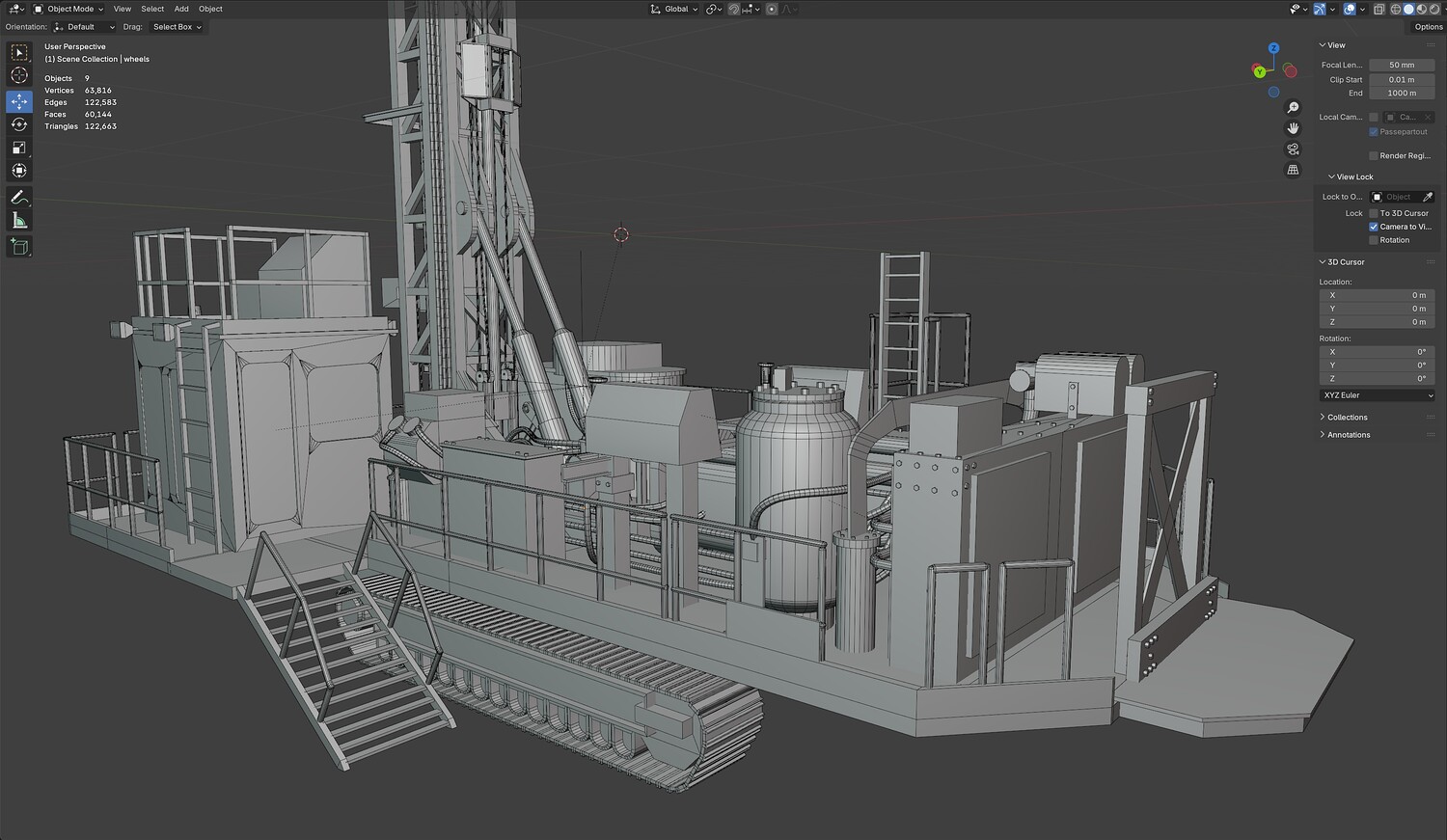Open the editor type dropdown
The height and width of the screenshot is (840, 1447).
pos(16,9)
